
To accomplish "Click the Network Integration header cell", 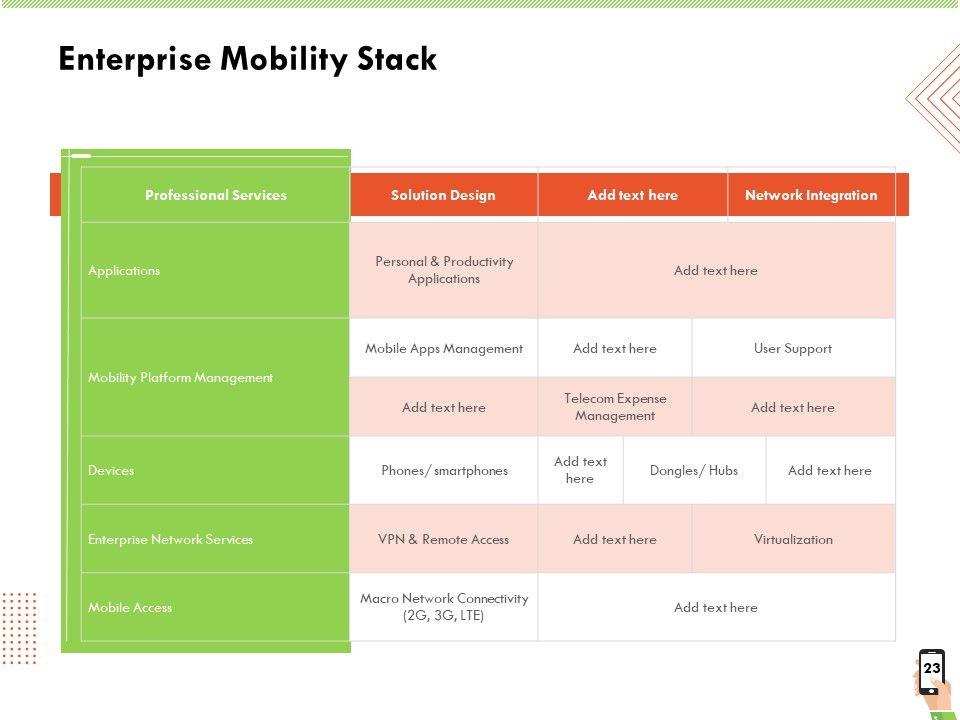I will [x=811, y=195].
